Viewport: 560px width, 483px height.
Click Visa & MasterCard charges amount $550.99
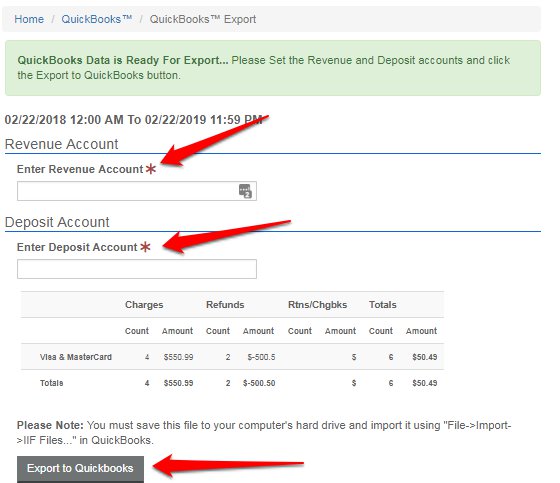click(x=178, y=357)
